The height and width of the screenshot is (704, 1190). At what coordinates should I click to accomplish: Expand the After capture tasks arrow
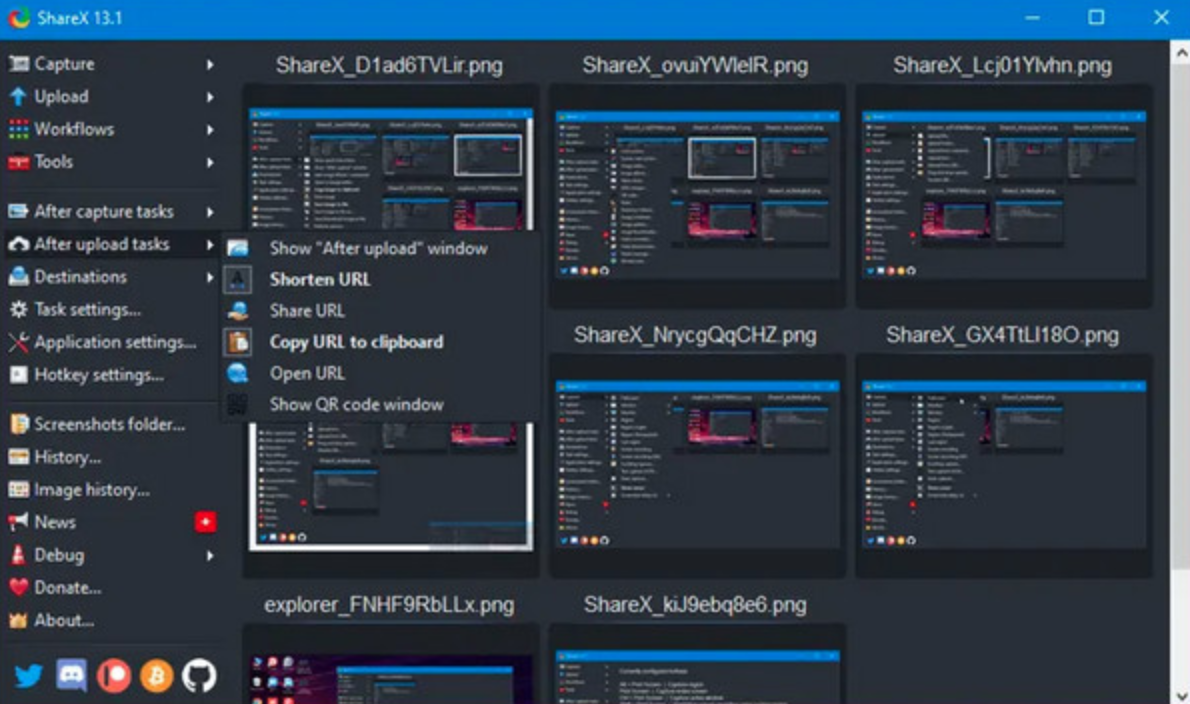click(209, 212)
